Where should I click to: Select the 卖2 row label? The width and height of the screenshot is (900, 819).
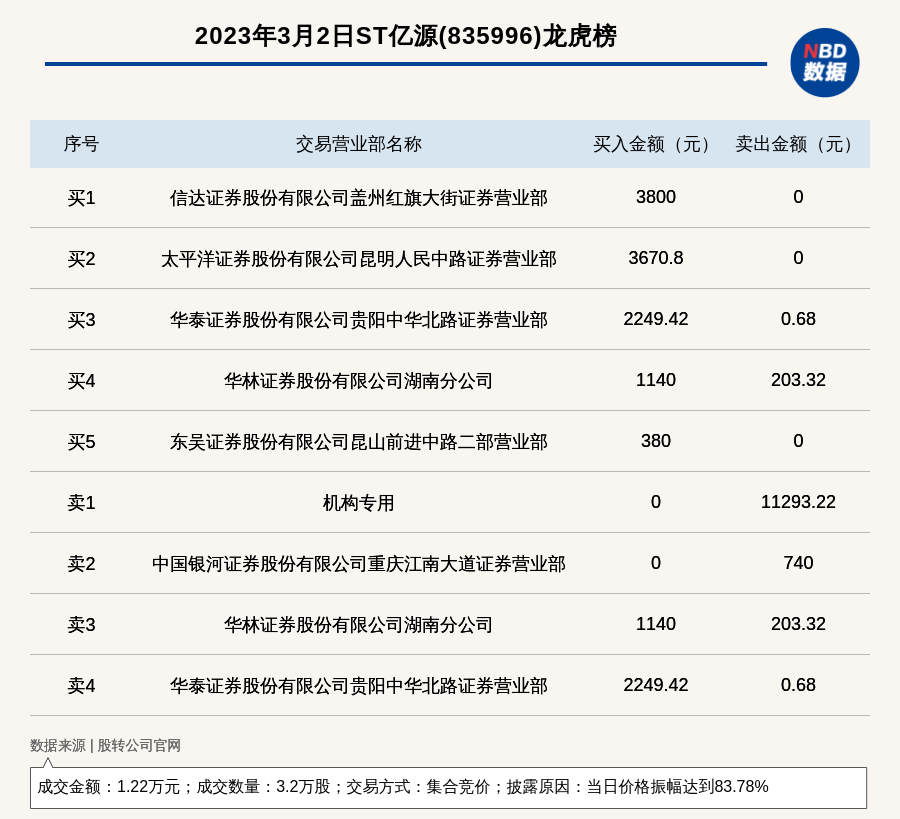[81, 564]
